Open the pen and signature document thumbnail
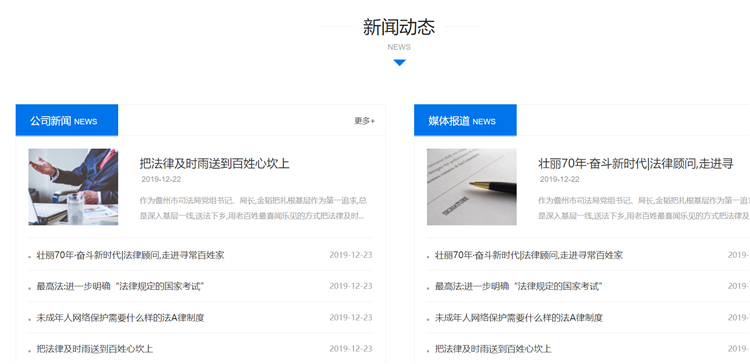Viewport: 750px width, 364px height. pos(472,187)
